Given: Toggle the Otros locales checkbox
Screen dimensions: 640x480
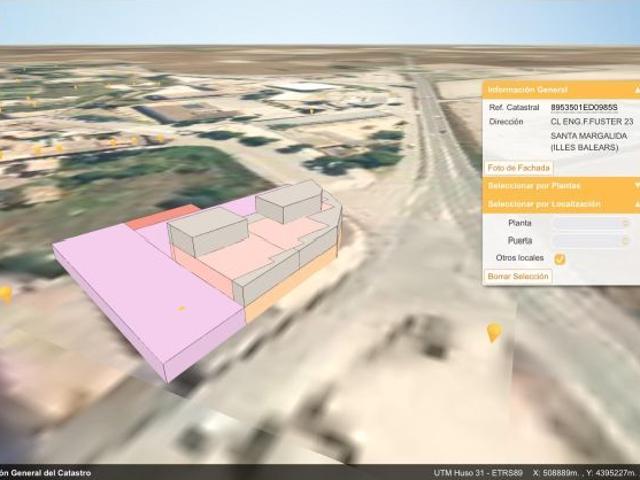Looking at the screenshot, I should click(560, 259).
